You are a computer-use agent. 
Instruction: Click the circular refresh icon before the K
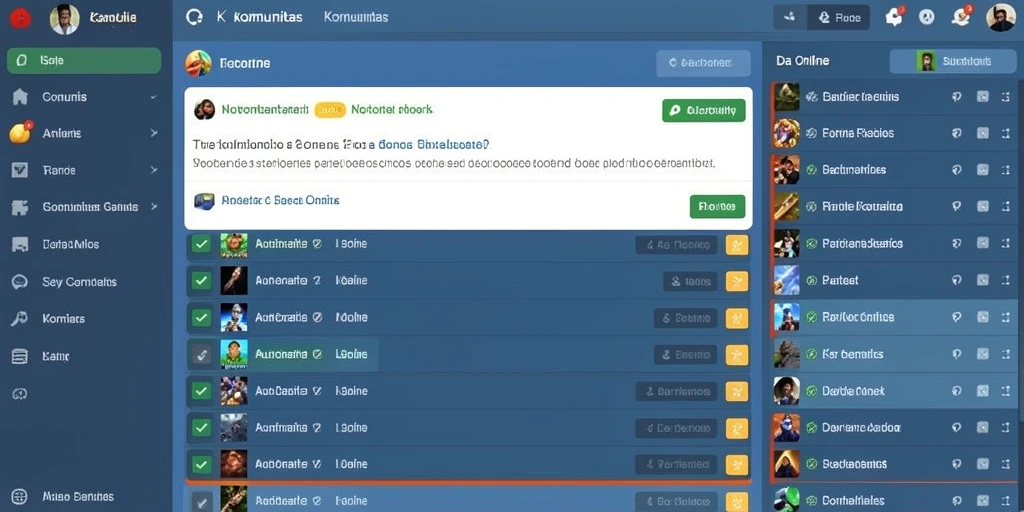pyautogui.click(x=194, y=17)
